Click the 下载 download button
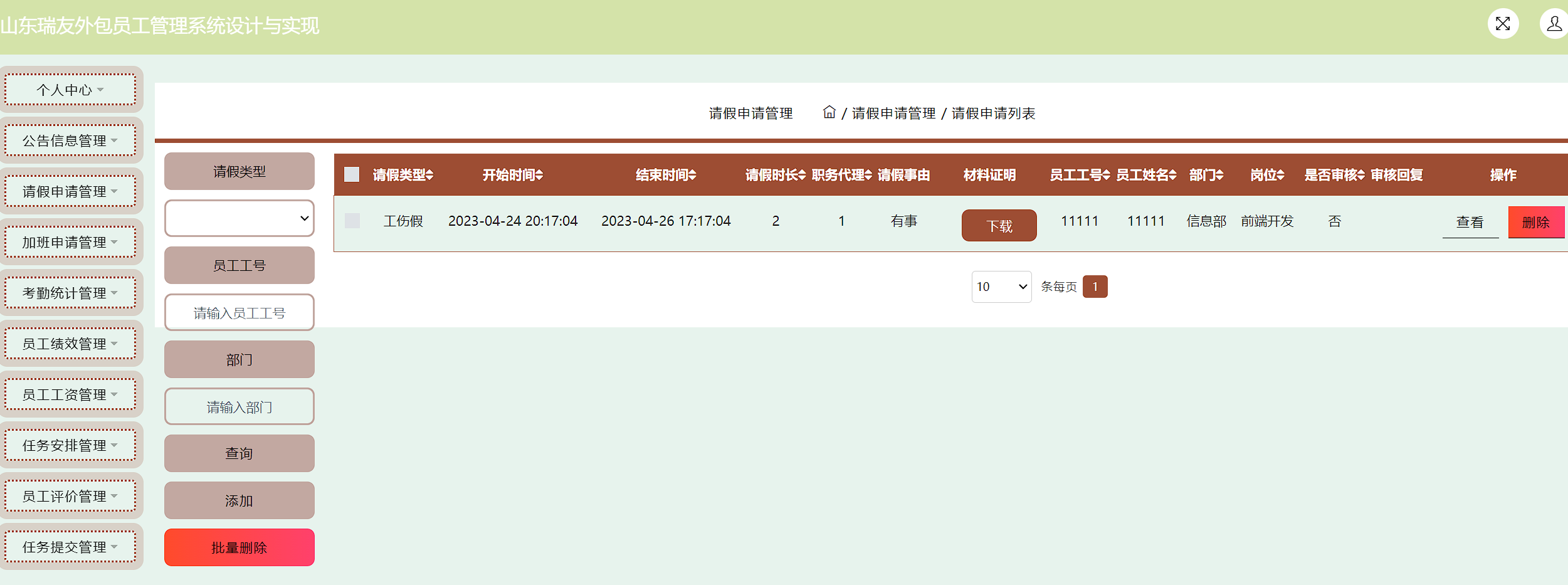Image resolution: width=1568 pixels, height=585 pixels. coord(999,225)
